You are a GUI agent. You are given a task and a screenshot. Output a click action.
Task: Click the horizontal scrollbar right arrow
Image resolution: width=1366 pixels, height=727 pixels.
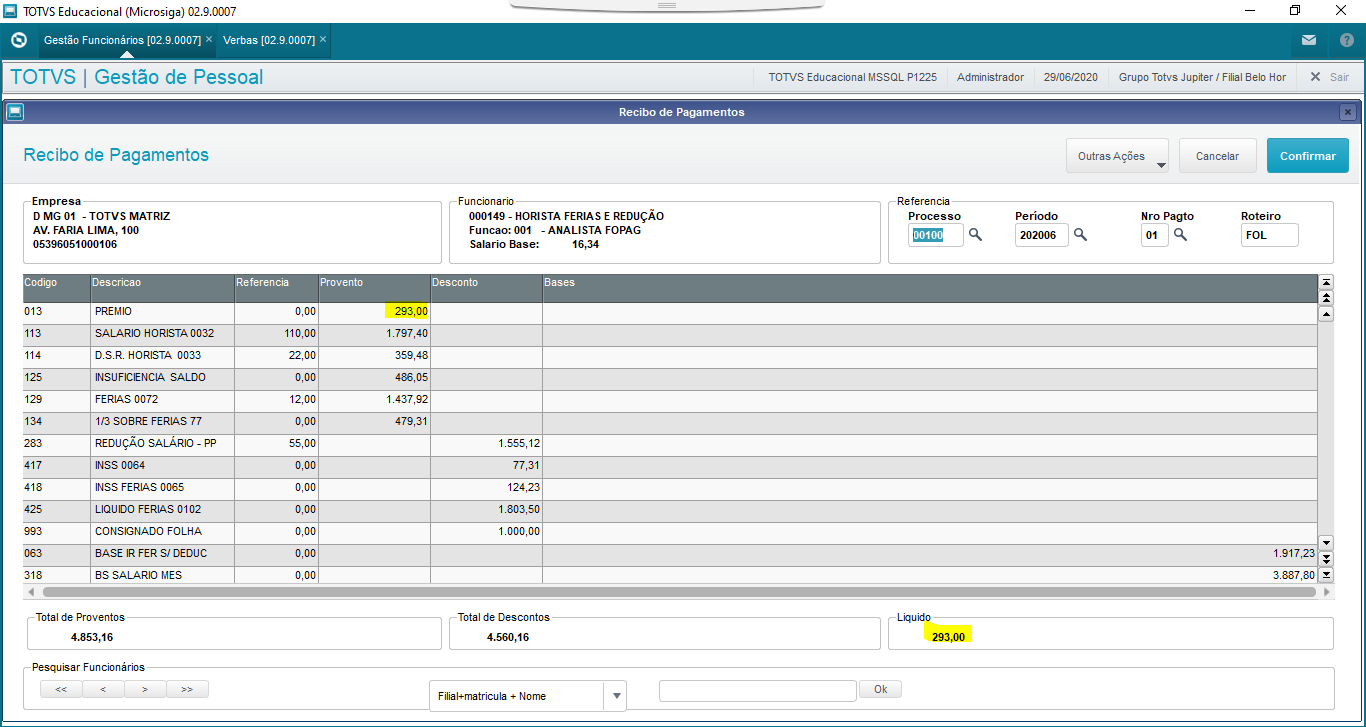1326,592
